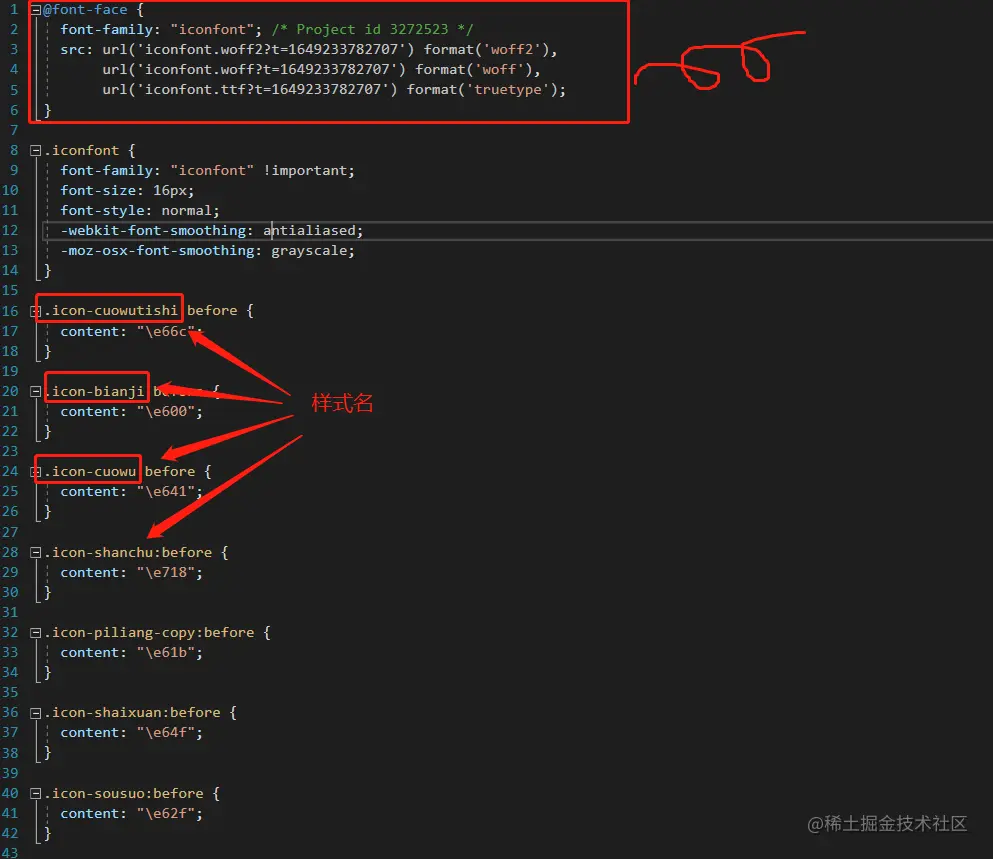
Task: Click the "\e641" content value
Action: [x=165, y=492]
